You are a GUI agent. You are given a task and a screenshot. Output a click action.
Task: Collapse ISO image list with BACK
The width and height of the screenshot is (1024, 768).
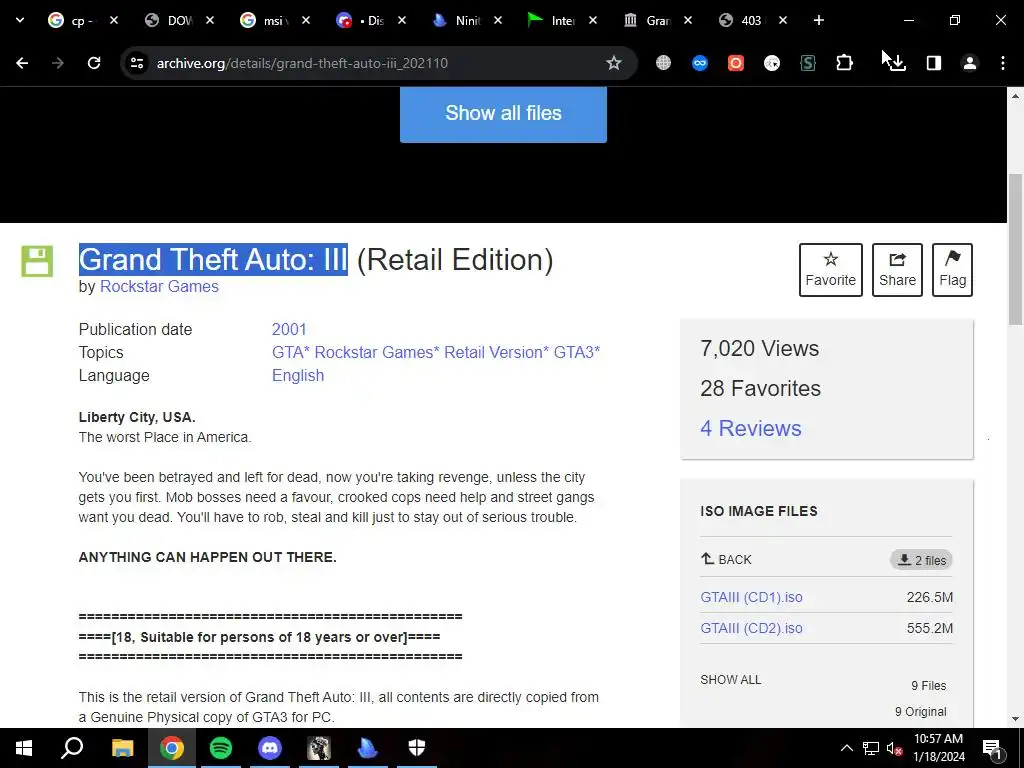pos(726,560)
